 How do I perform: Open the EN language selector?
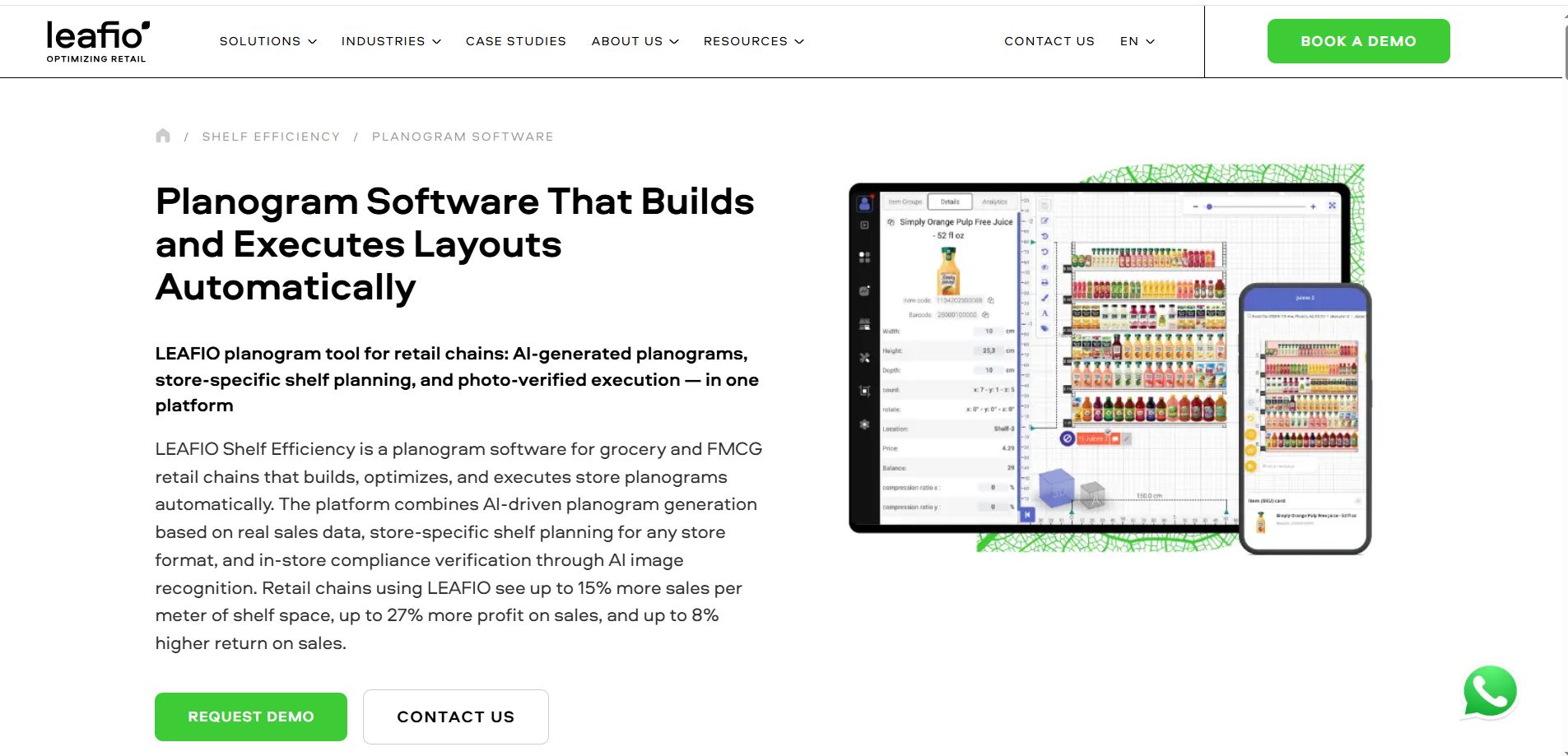coord(1137,41)
